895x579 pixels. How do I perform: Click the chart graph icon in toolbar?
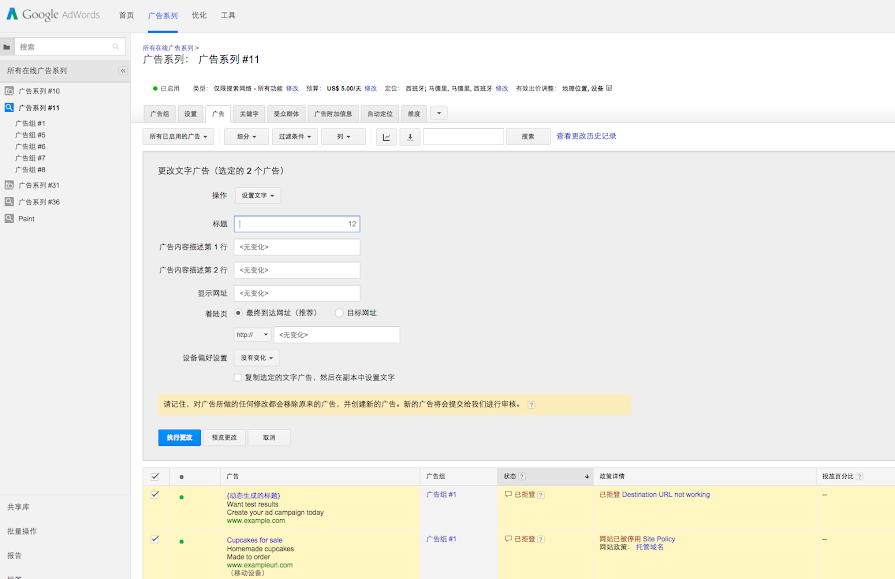[386, 137]
